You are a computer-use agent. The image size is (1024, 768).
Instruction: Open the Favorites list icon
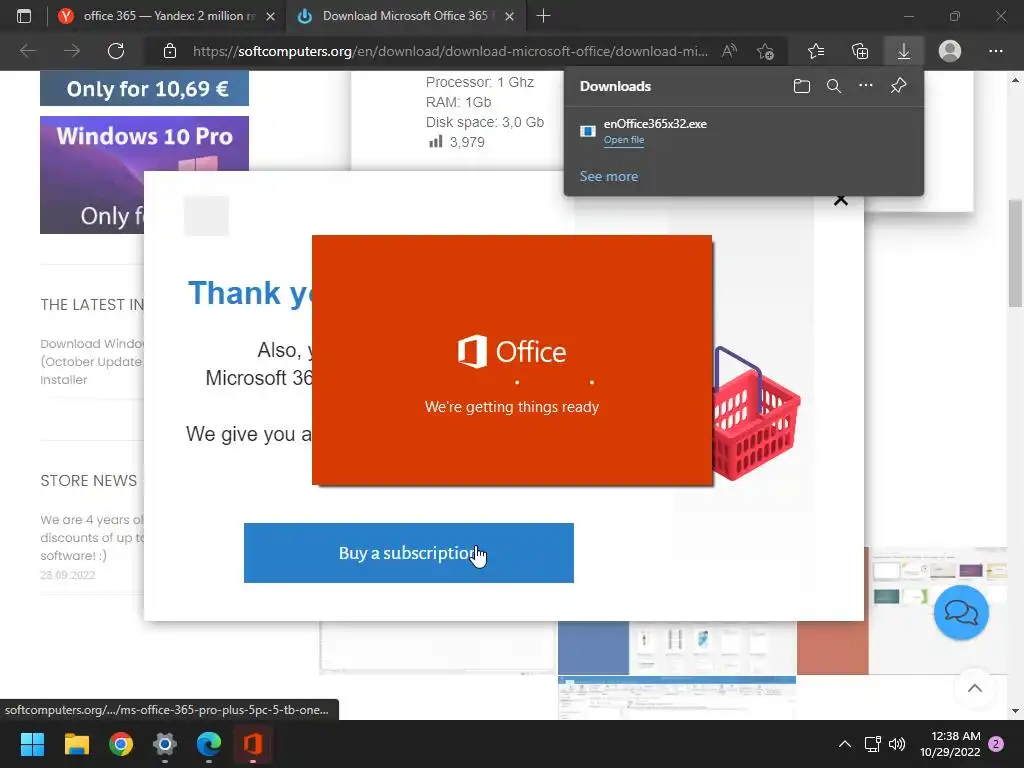[x=816, y=51]
